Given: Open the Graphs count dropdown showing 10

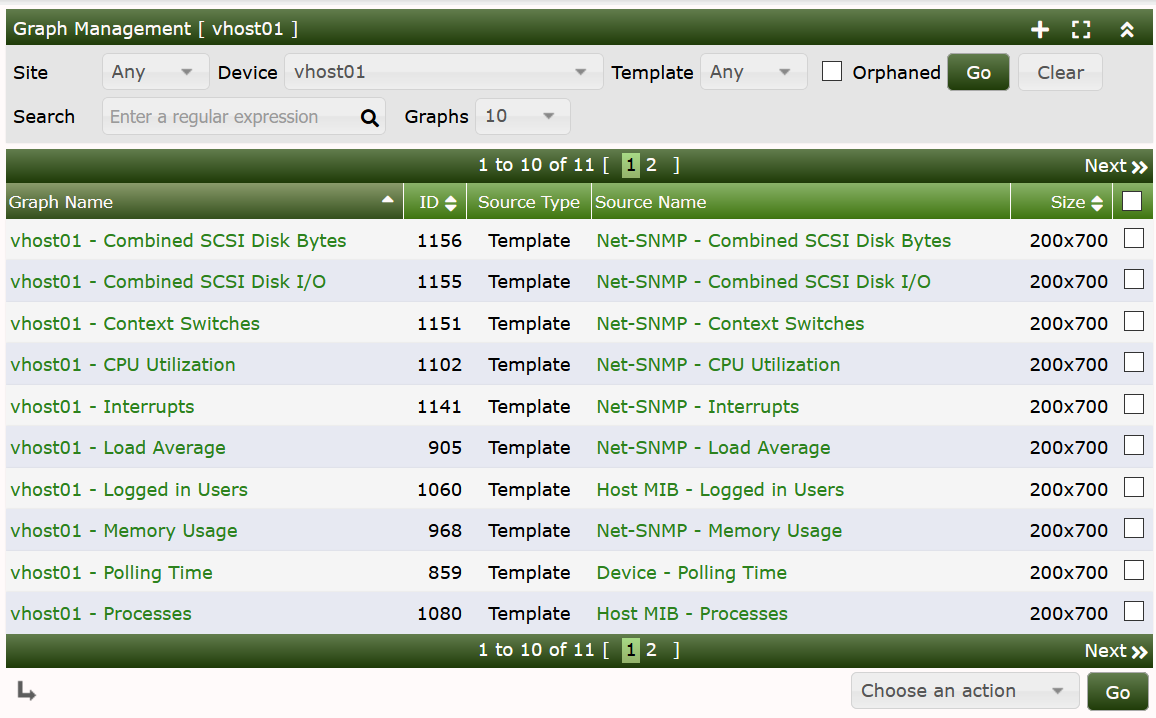Looking at the screenshot, I should click(522, 116).
